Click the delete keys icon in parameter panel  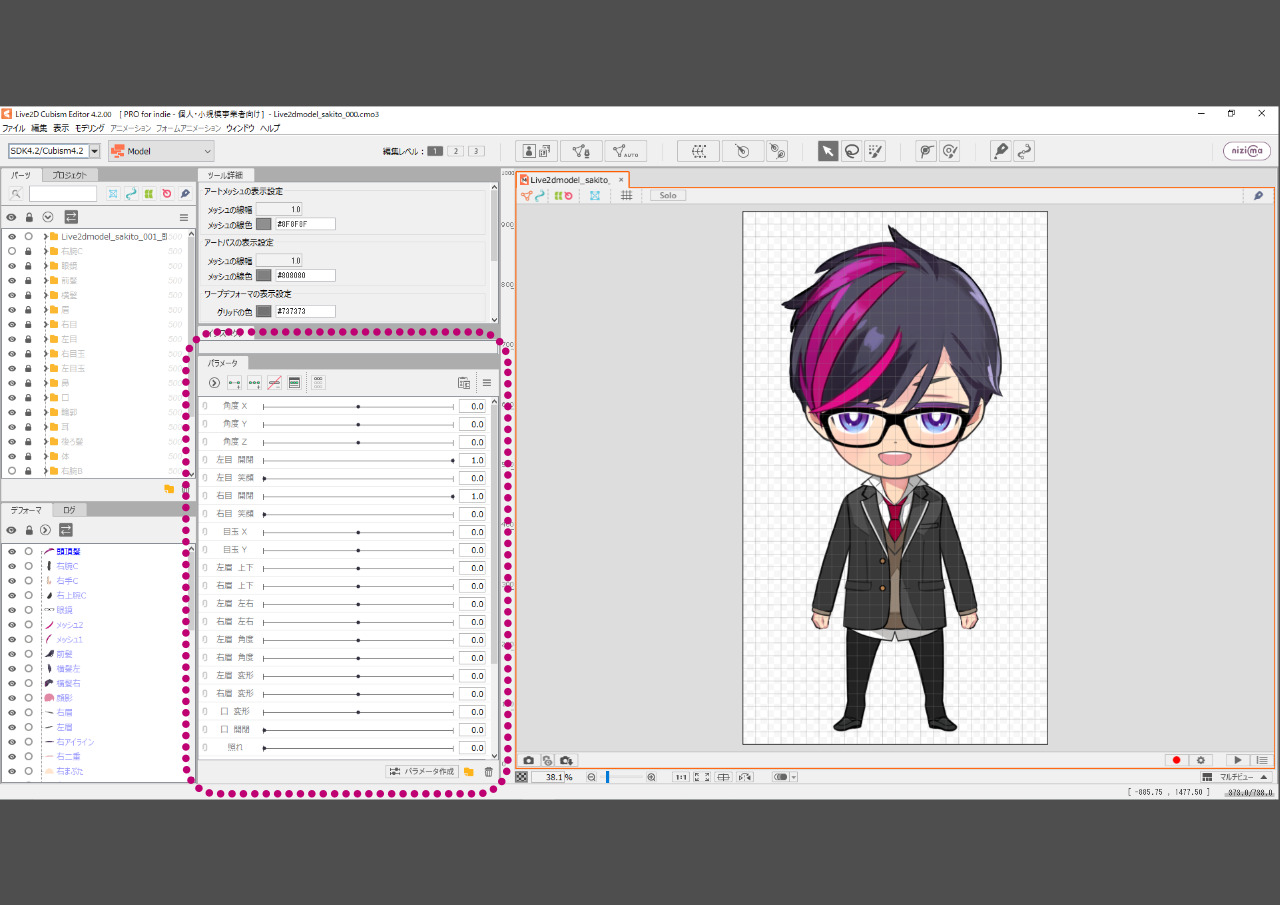click(x=274, y=383)
